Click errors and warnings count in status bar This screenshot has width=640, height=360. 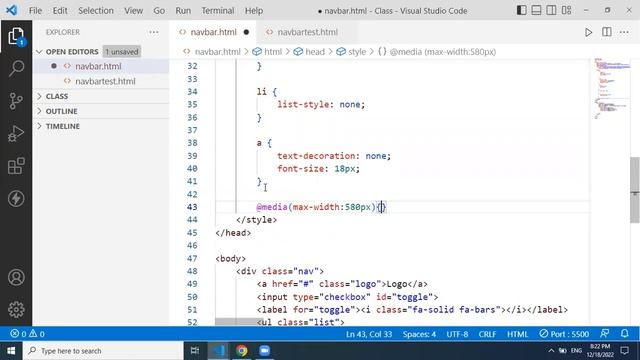(x=27, y=334)
